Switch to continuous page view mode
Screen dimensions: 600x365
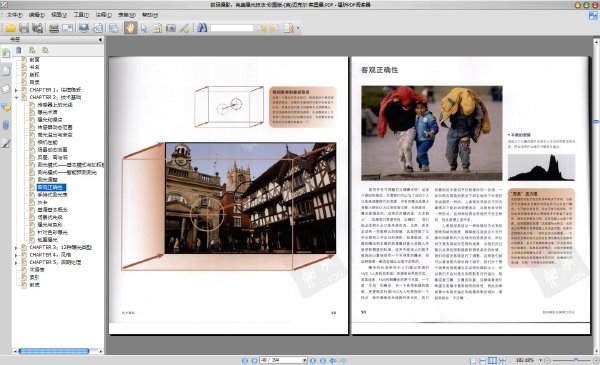point(483,360)
